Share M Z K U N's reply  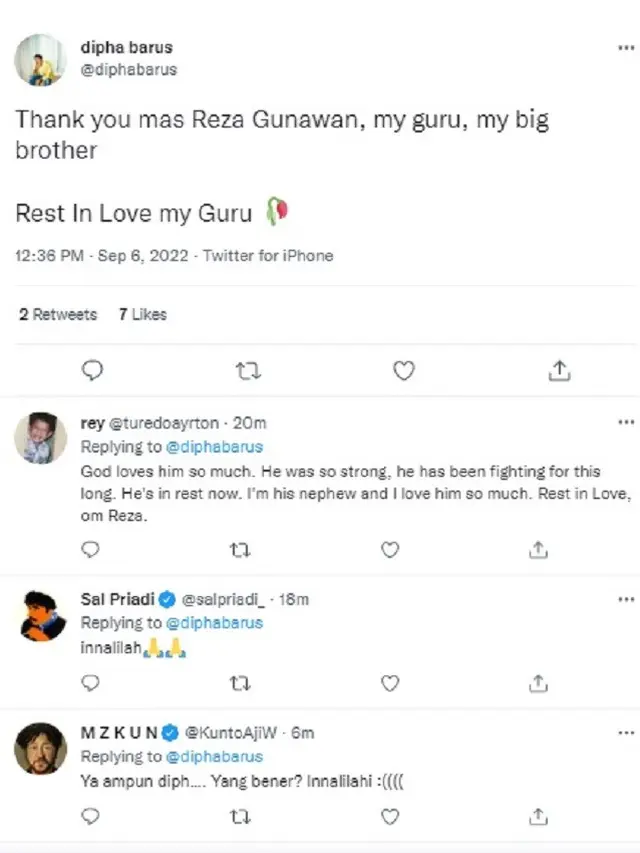[x=538, y=817]
